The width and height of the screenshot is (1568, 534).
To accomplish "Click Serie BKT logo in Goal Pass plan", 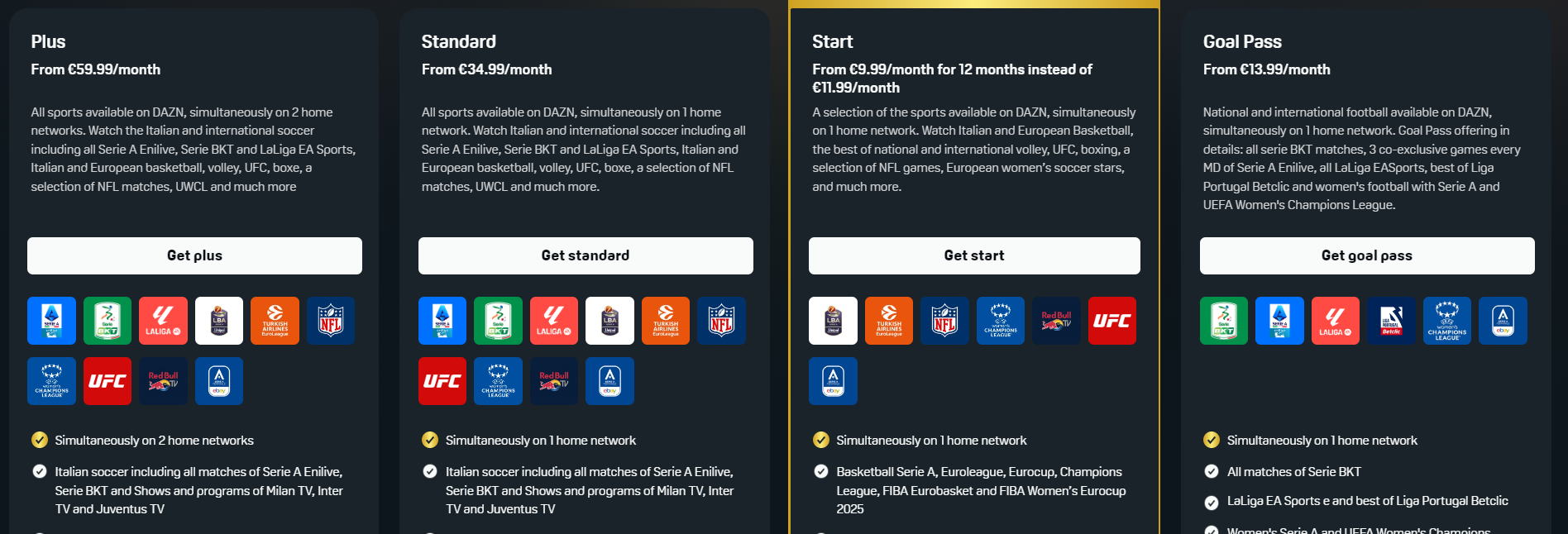I will click(1224, 321).
